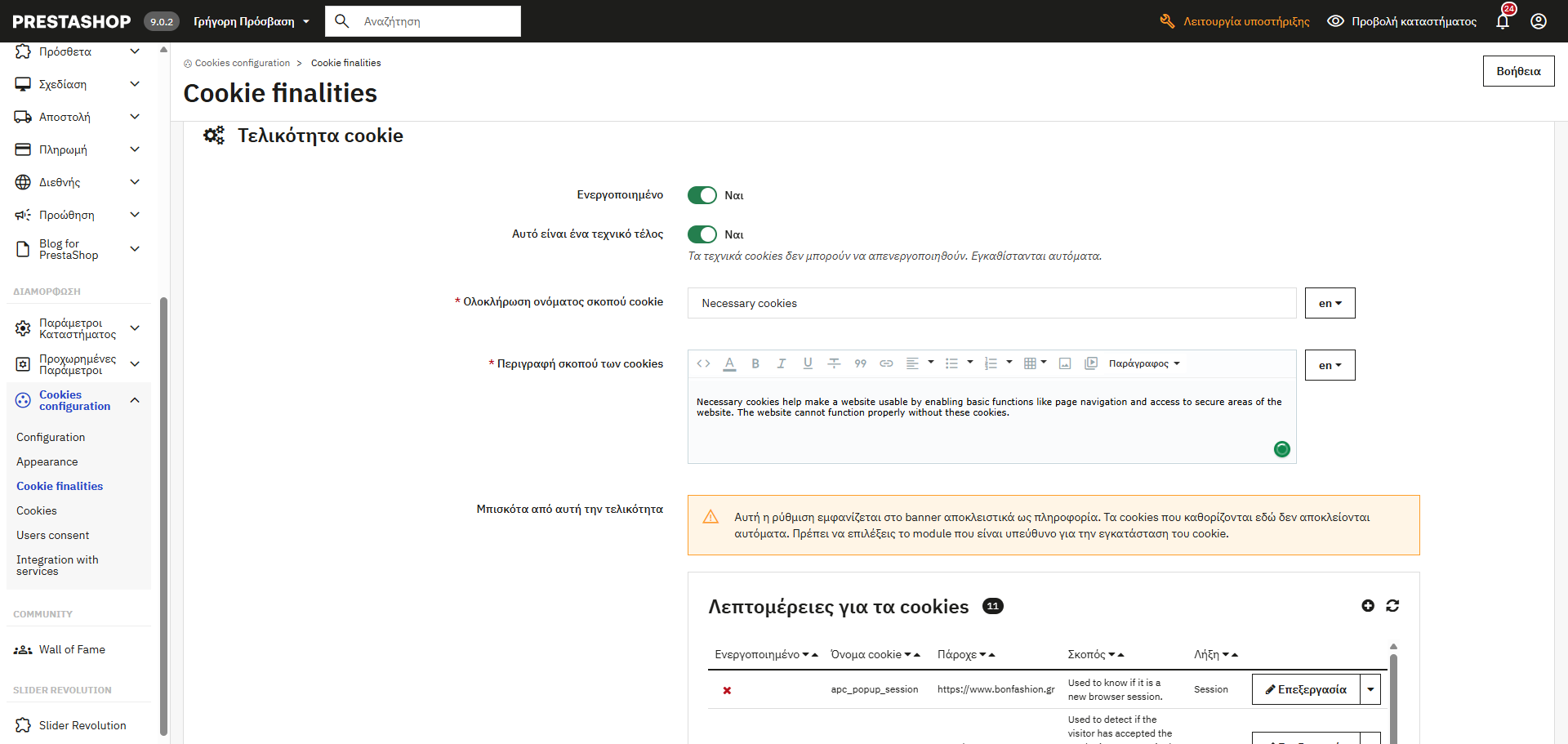The width and height of the screenshot is (1568, 744).
Task: Insert blockquote in description editor
Action: pyautogui.click(x=860, y=363)
